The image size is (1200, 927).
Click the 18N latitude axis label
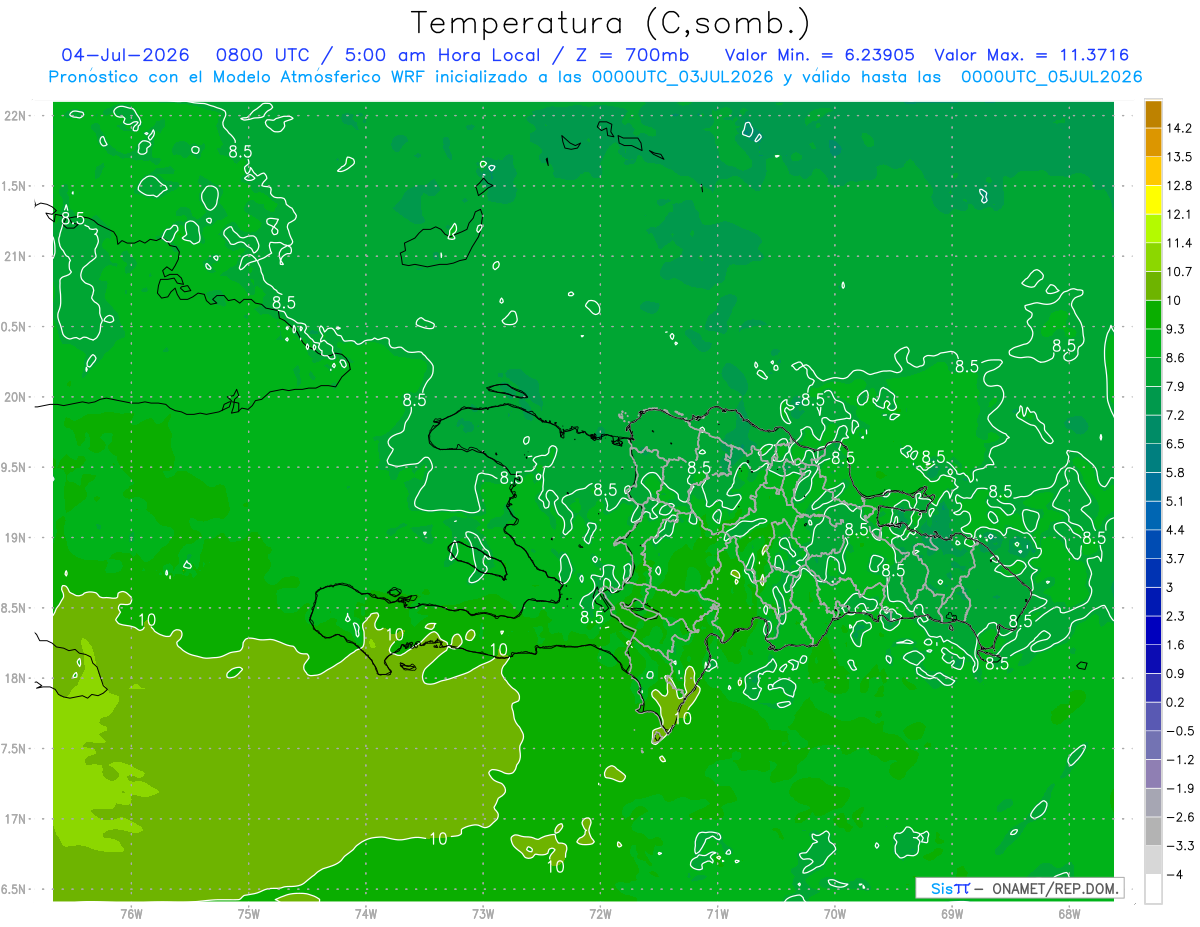[16, 679]
